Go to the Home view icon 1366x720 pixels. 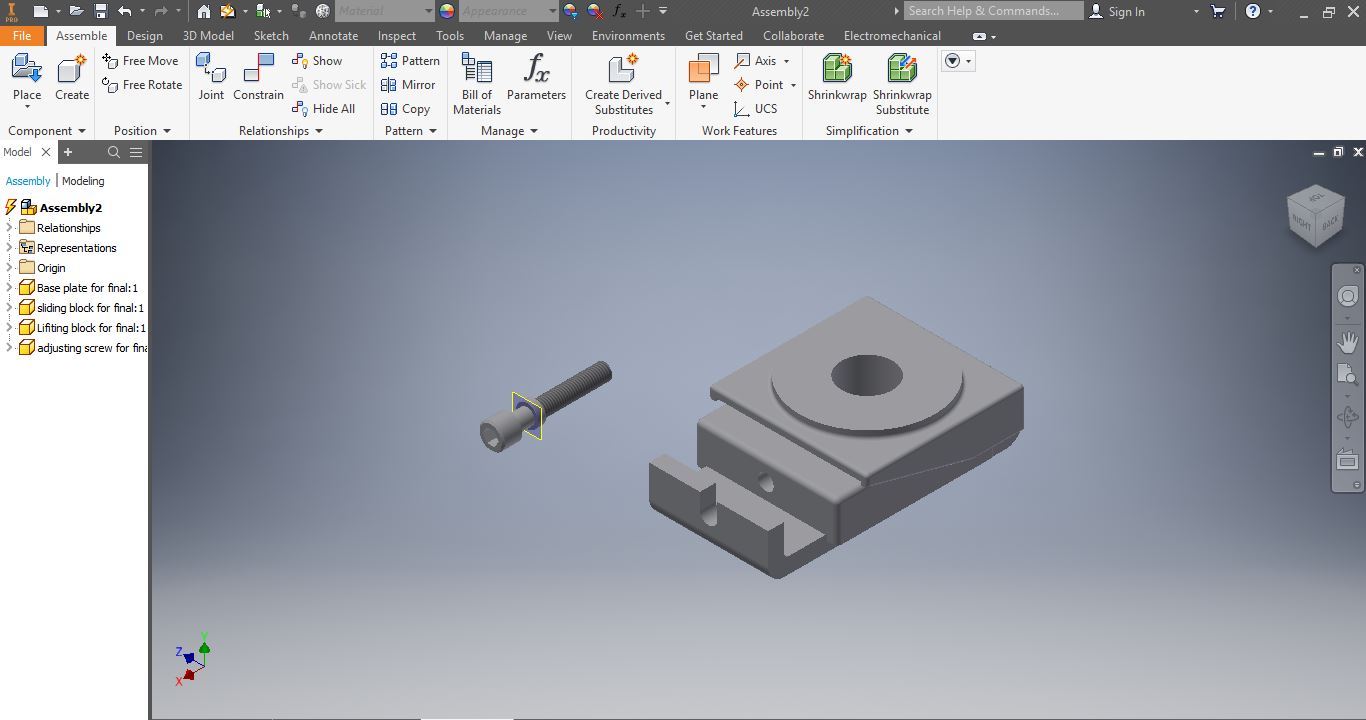tap(204, 11)
